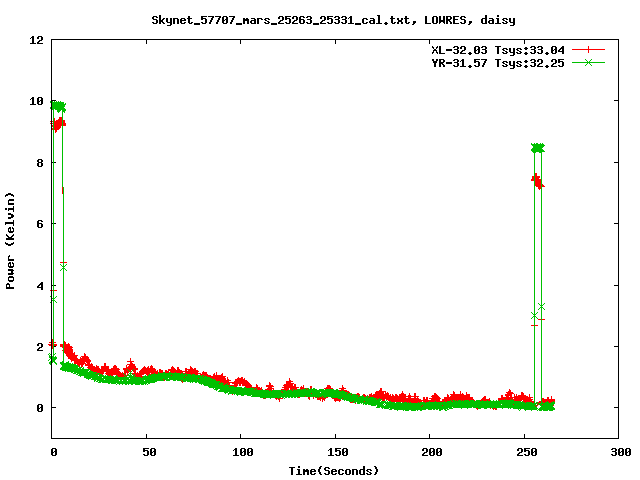Click the green calibration plateau near 10 Kelvin
640x480 pixels.
[58, 106]
